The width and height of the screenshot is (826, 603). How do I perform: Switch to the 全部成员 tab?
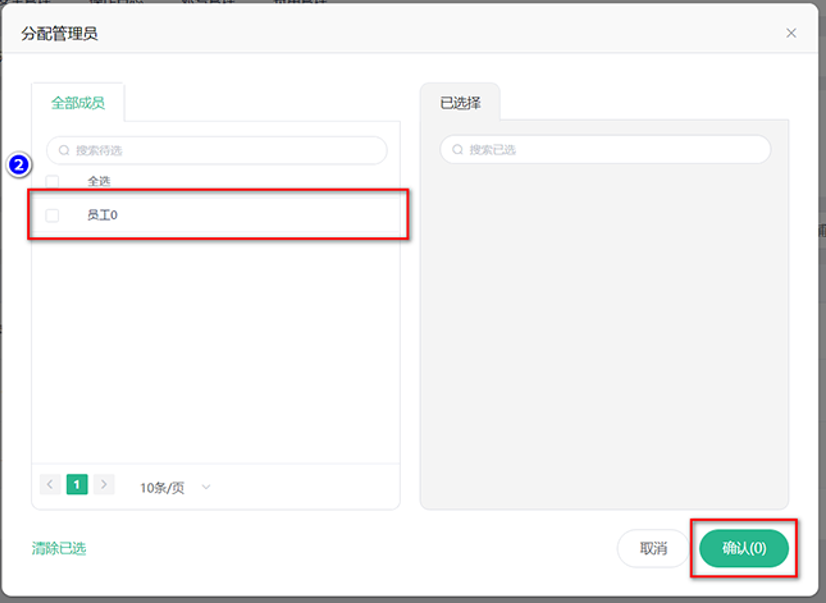(x=77, y=103)
